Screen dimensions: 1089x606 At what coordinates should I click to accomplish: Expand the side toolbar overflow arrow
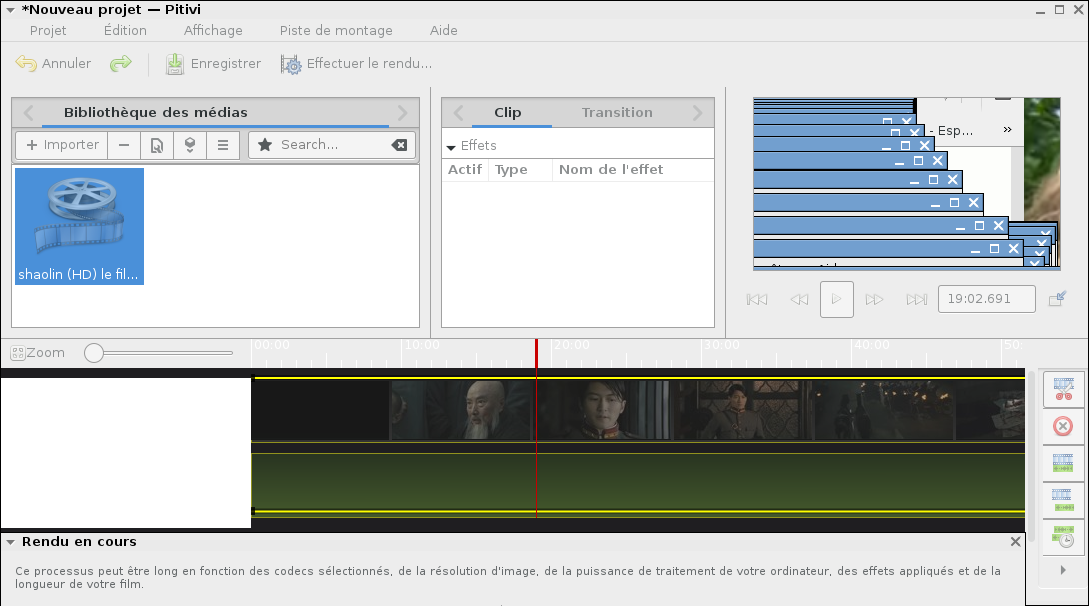point(1063,570)
